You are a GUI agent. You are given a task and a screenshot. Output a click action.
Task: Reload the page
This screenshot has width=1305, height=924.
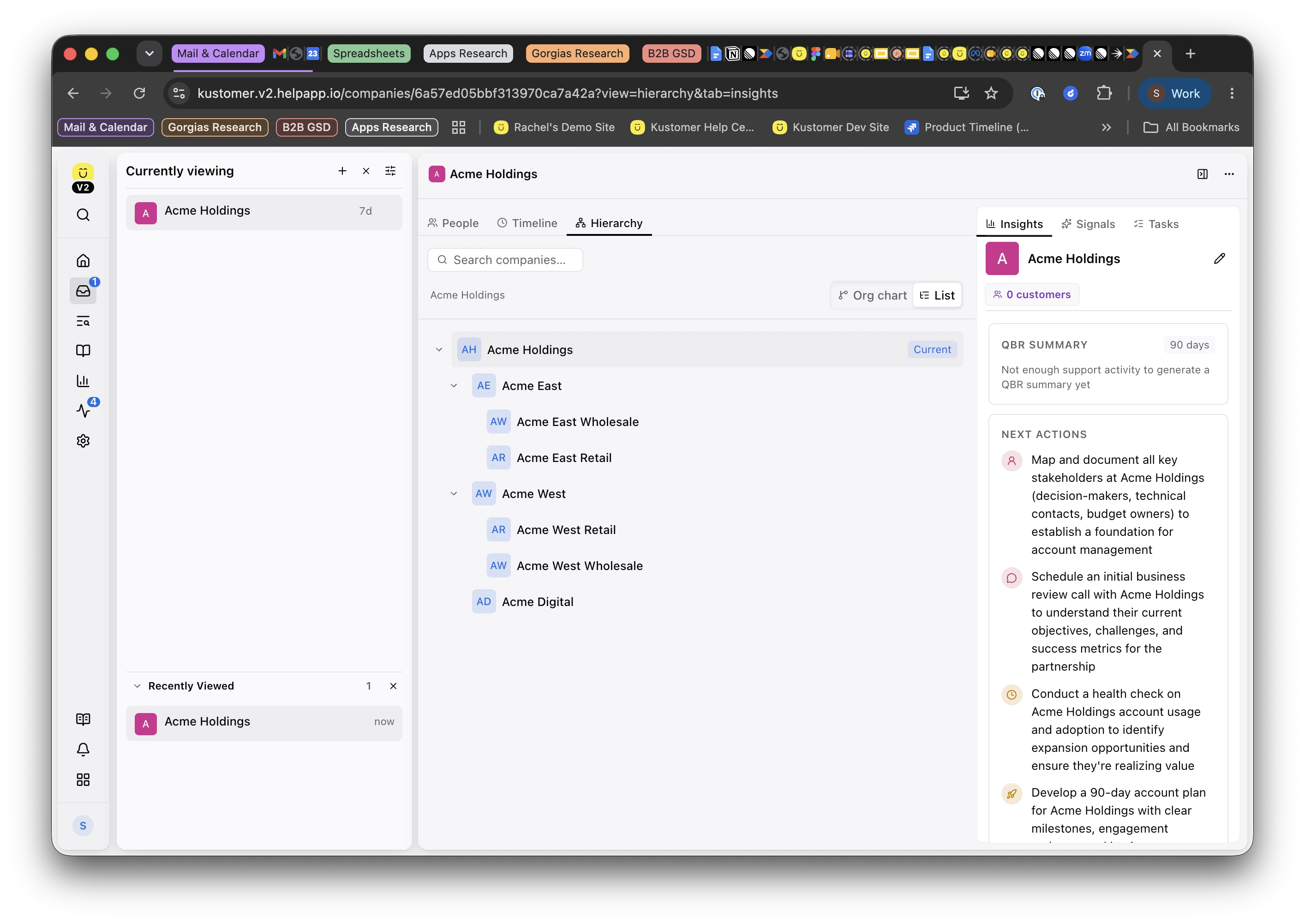(x=139, y=93)
